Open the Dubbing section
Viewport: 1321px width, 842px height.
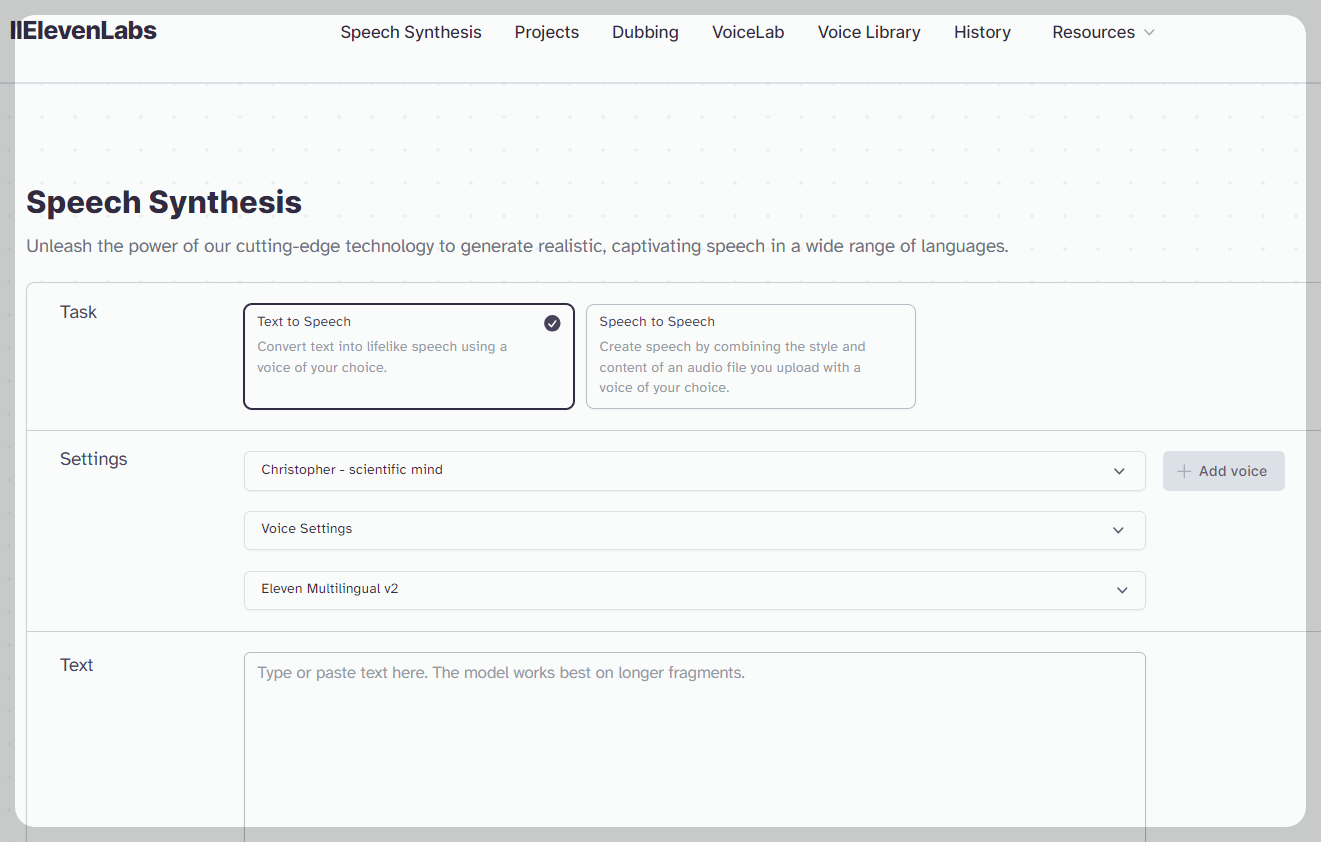pyautogui.click(x=645, y=32)
